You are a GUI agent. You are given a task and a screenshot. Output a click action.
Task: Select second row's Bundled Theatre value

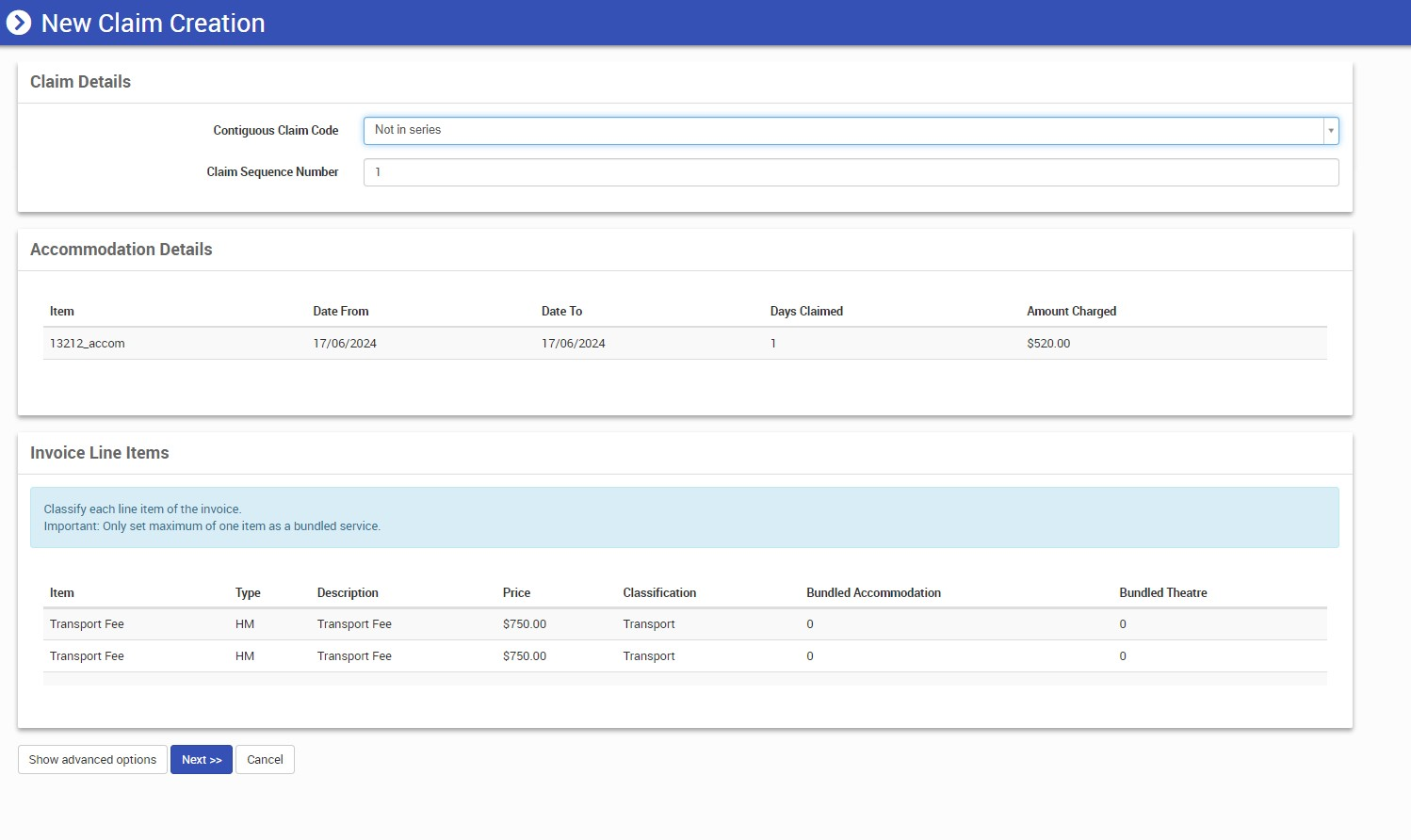coord(1123,656)
